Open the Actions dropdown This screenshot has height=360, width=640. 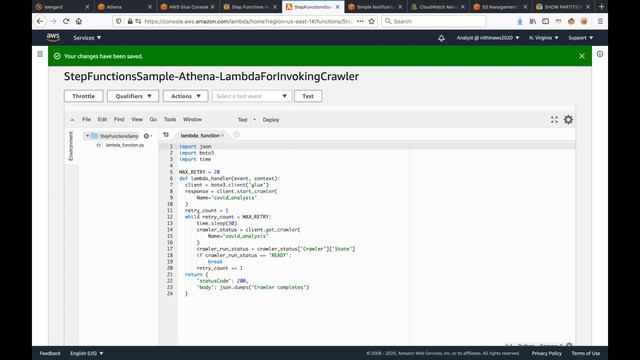click(x=186, y=96)
